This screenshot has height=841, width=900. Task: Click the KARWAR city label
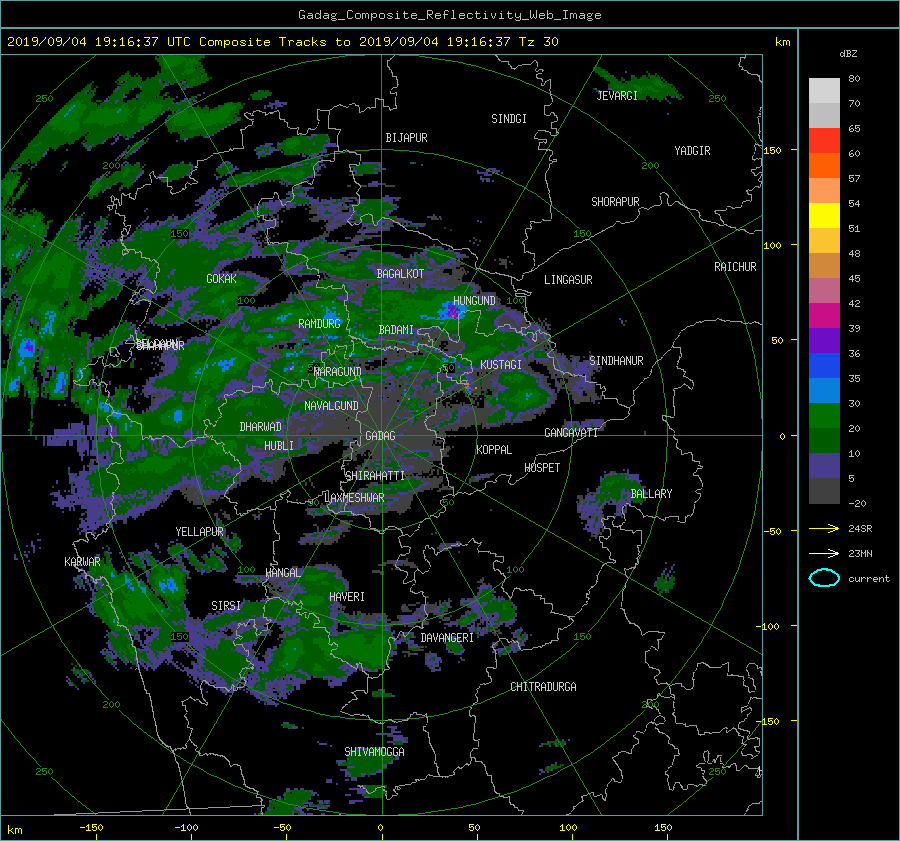[x=82, y=561]
